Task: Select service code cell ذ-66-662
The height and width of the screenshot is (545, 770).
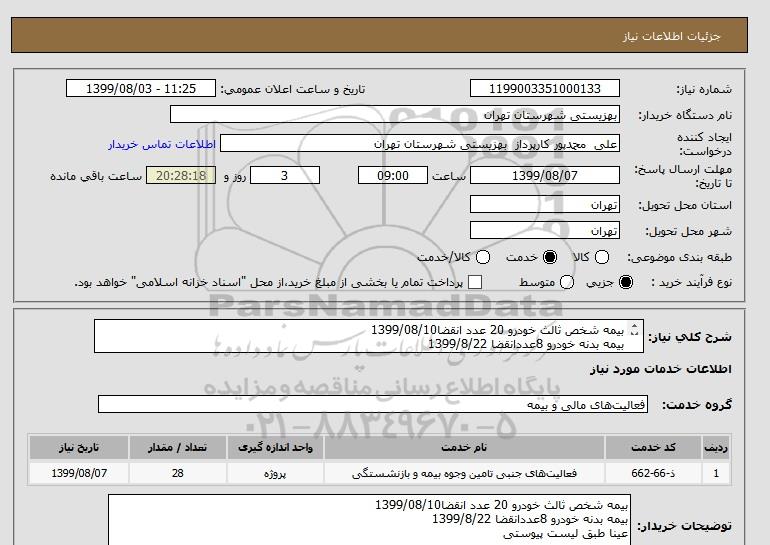Action: pos(653,473)
